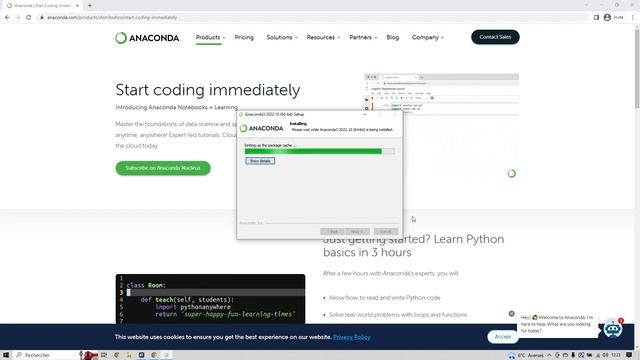The height and width of the screenshot is (360, 640).
Task: Click the chatbot welcome message bubble
Action: (x=558, y=324)
